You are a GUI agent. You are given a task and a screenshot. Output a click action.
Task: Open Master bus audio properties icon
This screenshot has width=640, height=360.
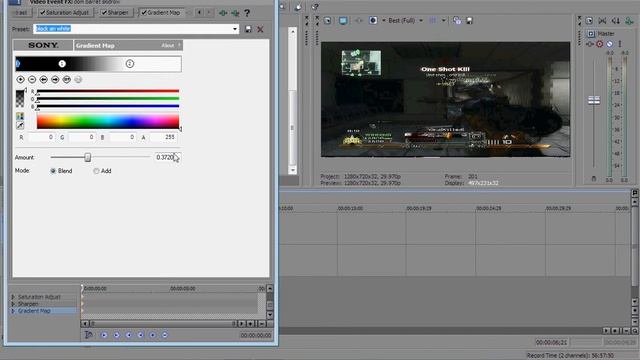[x=589, y=20]
